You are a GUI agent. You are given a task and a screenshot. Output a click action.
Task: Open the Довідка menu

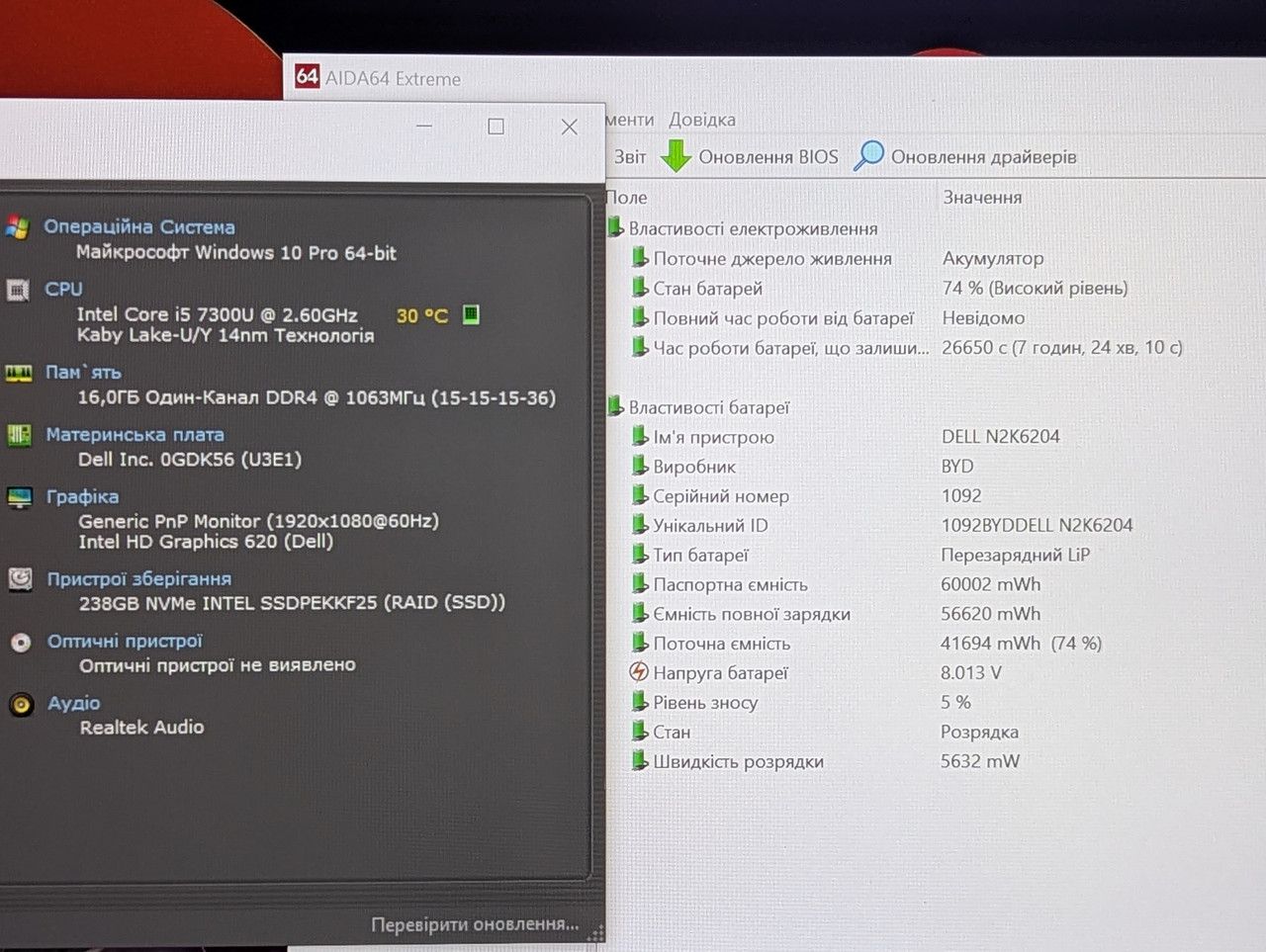tap(702, 120)
